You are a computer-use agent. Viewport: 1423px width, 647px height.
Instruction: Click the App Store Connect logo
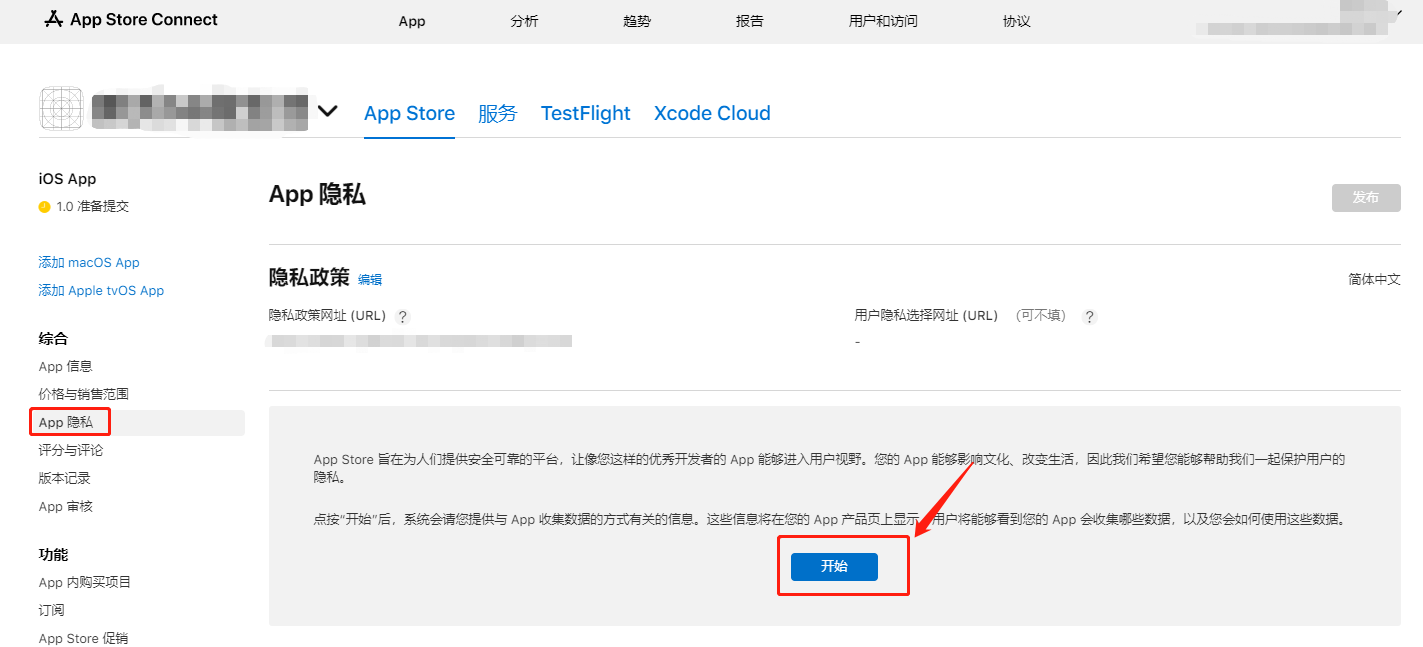(131, 19)
